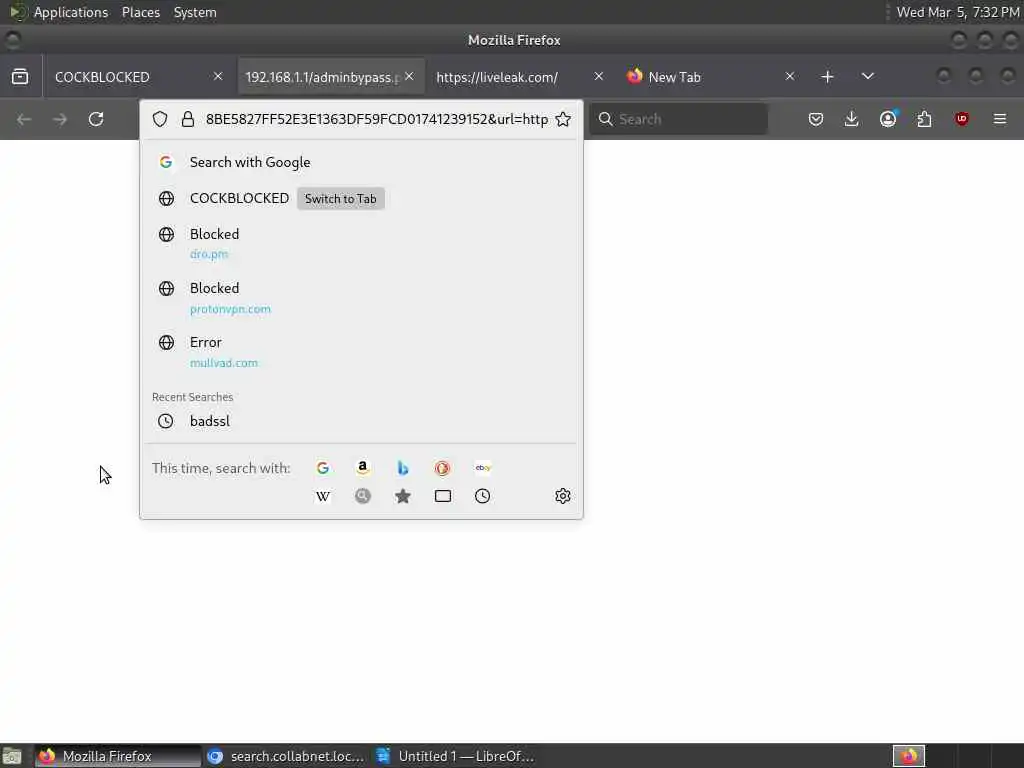The width and height of the screenshot is (1024, 768).
Task: Search history using the clock one-off icon
Action: click(483, 496)
